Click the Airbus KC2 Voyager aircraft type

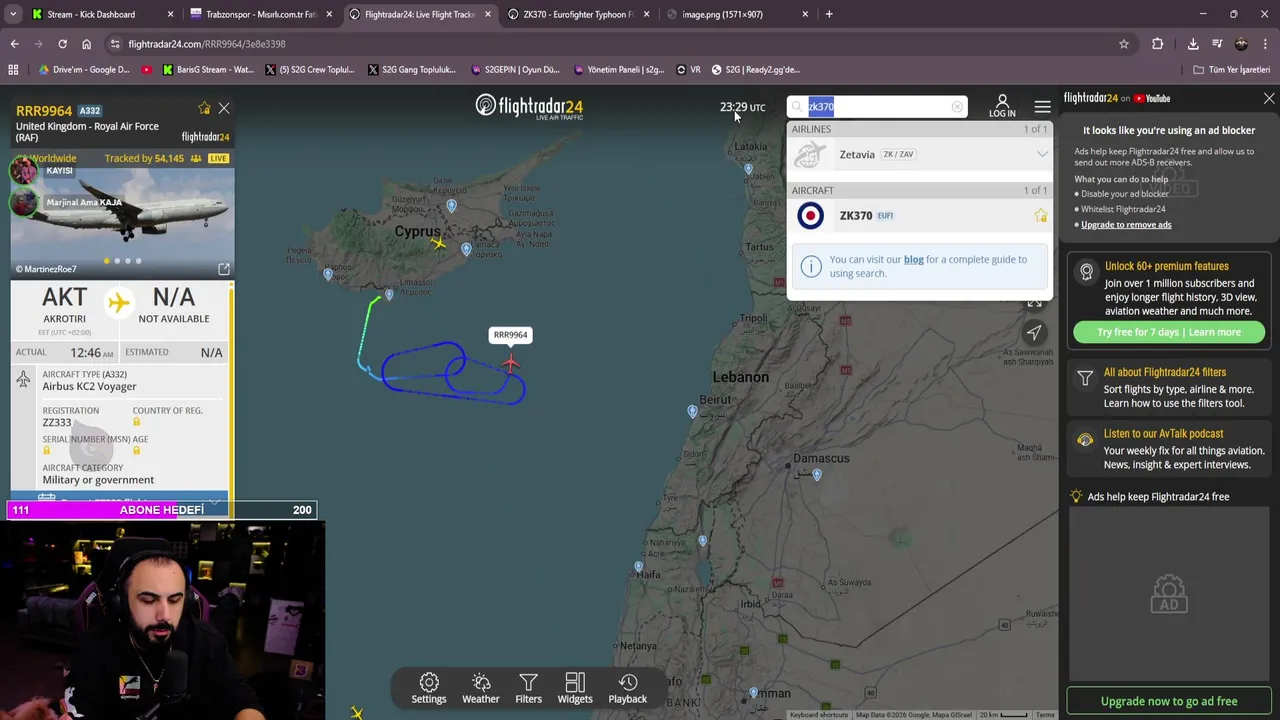click(x=89, y=387)
